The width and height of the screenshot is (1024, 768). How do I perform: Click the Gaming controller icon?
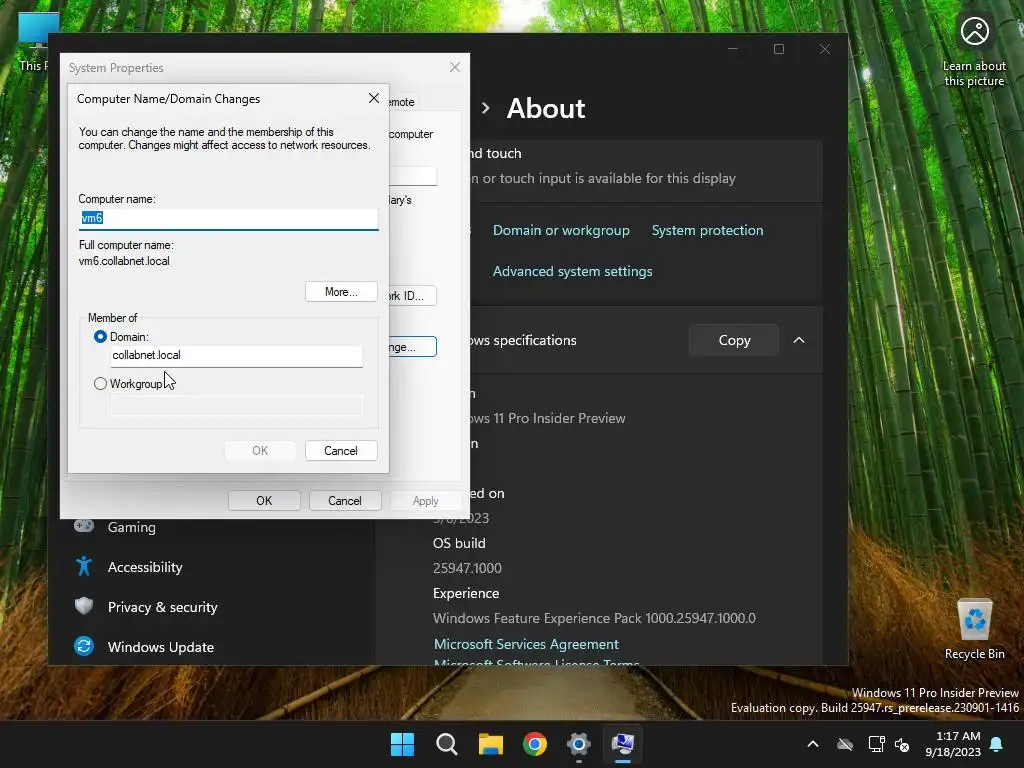click(84, 526)
